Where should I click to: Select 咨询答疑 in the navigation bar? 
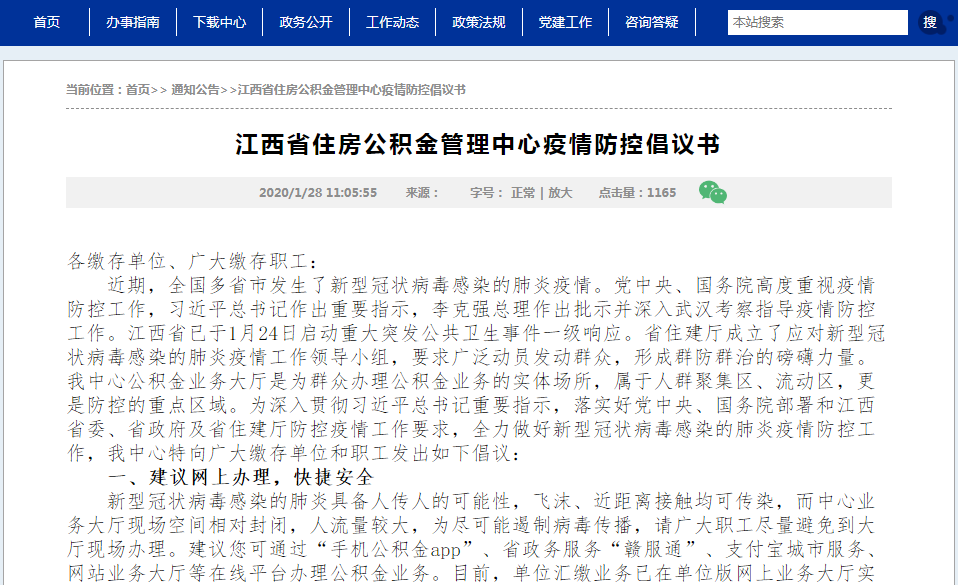click(652, 22)
